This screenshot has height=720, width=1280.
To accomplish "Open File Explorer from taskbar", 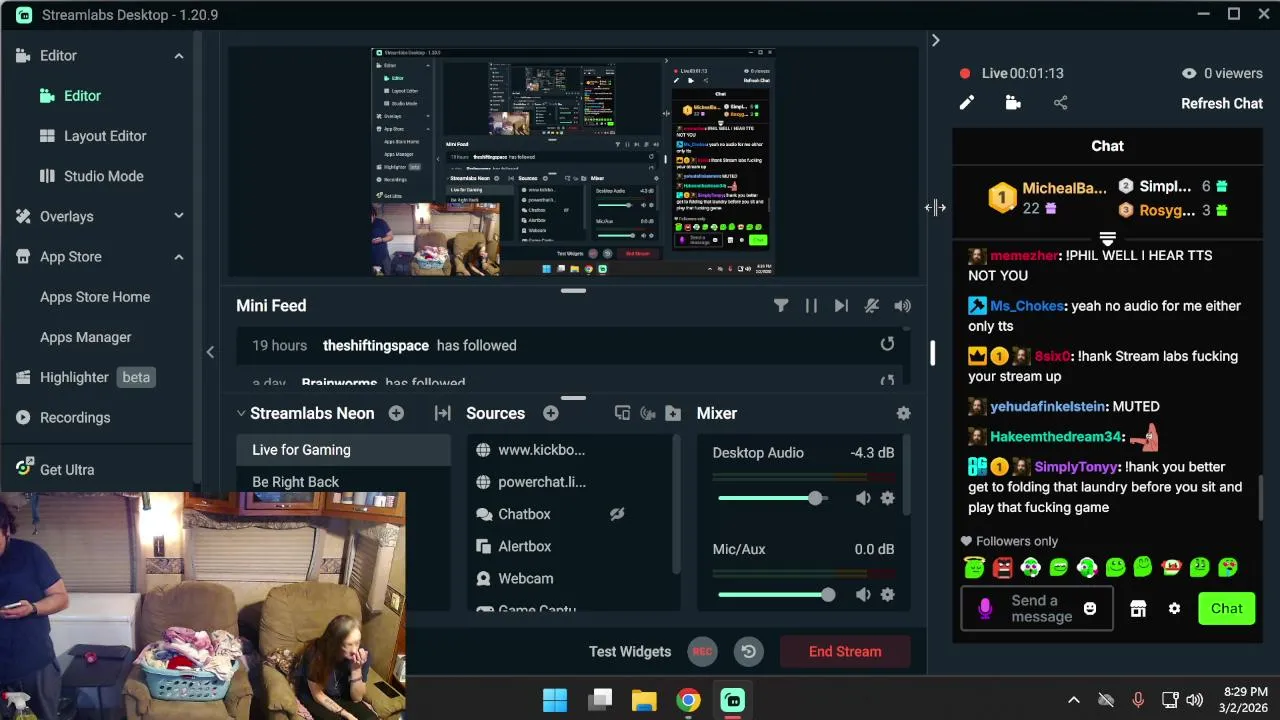I will click(644, 700).
